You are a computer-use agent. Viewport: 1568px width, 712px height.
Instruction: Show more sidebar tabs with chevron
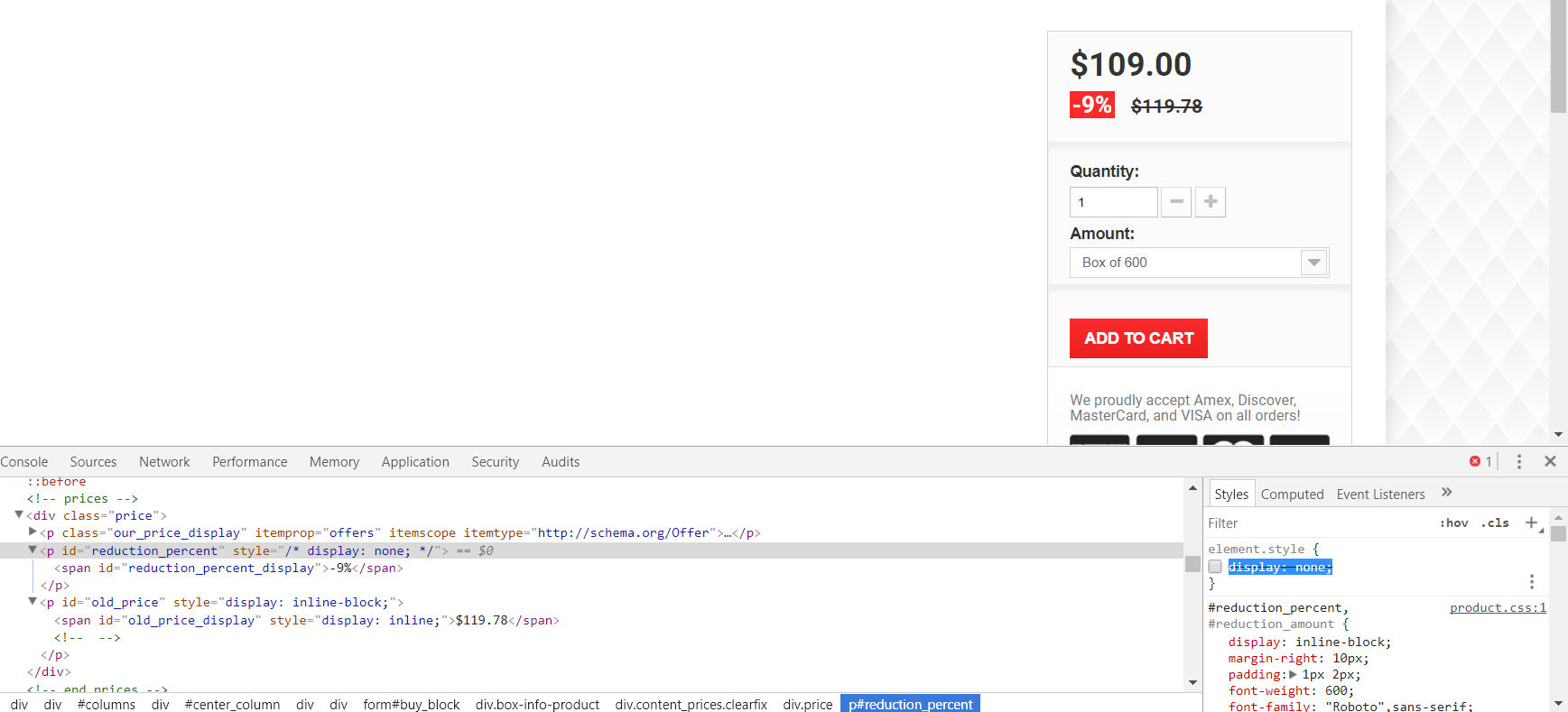pos(1446,492)
